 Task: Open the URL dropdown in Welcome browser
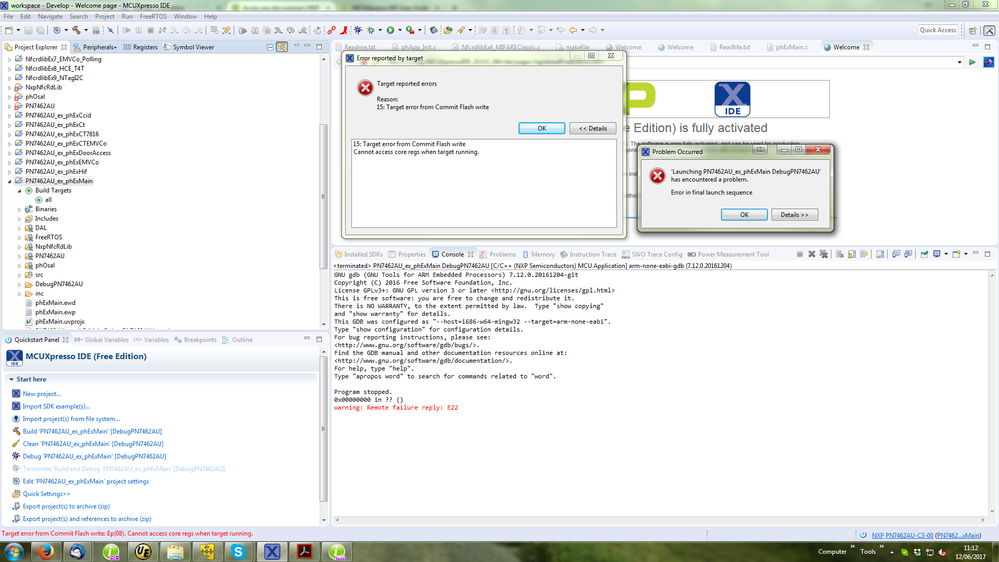point(959,62)
